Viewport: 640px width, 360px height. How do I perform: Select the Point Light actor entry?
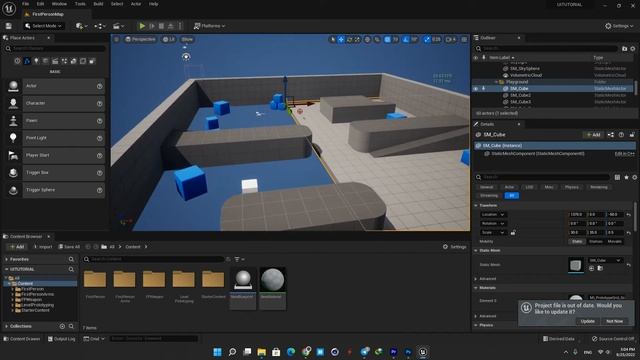56,138
